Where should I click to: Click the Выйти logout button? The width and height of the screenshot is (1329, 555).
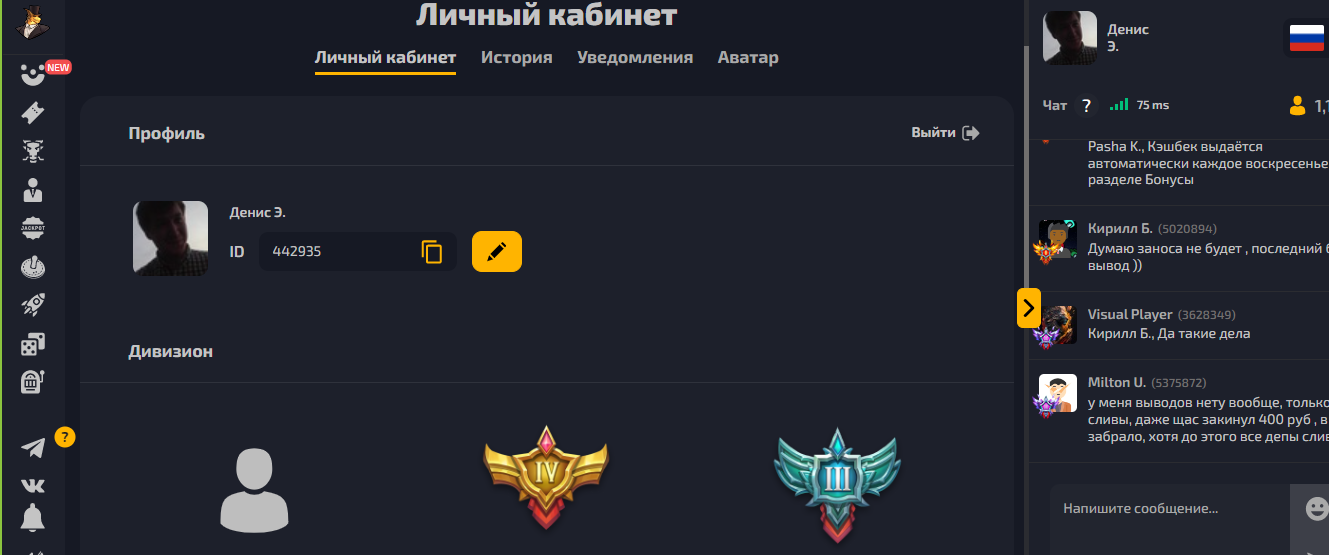tap(945, 133)
